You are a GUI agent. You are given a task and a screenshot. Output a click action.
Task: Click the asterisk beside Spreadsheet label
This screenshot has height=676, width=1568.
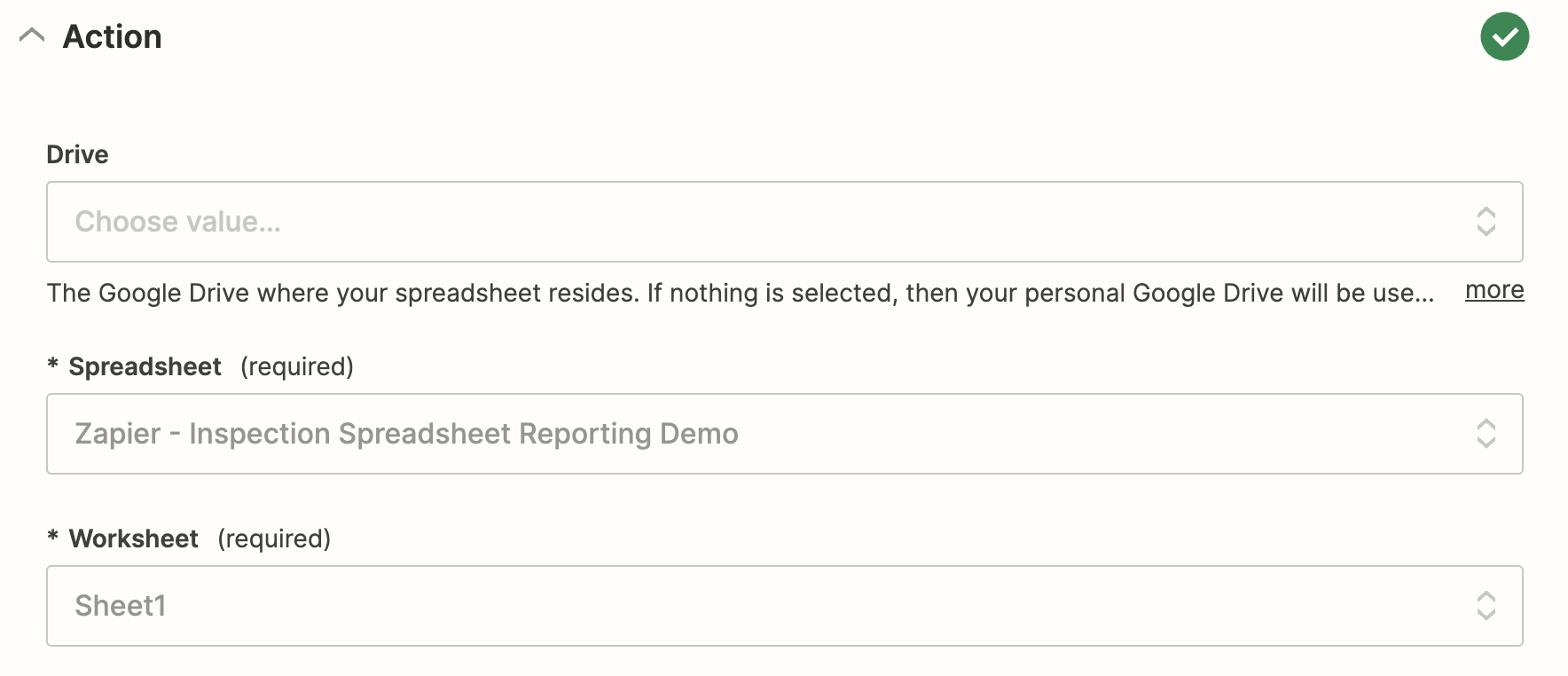pos(53,364)
